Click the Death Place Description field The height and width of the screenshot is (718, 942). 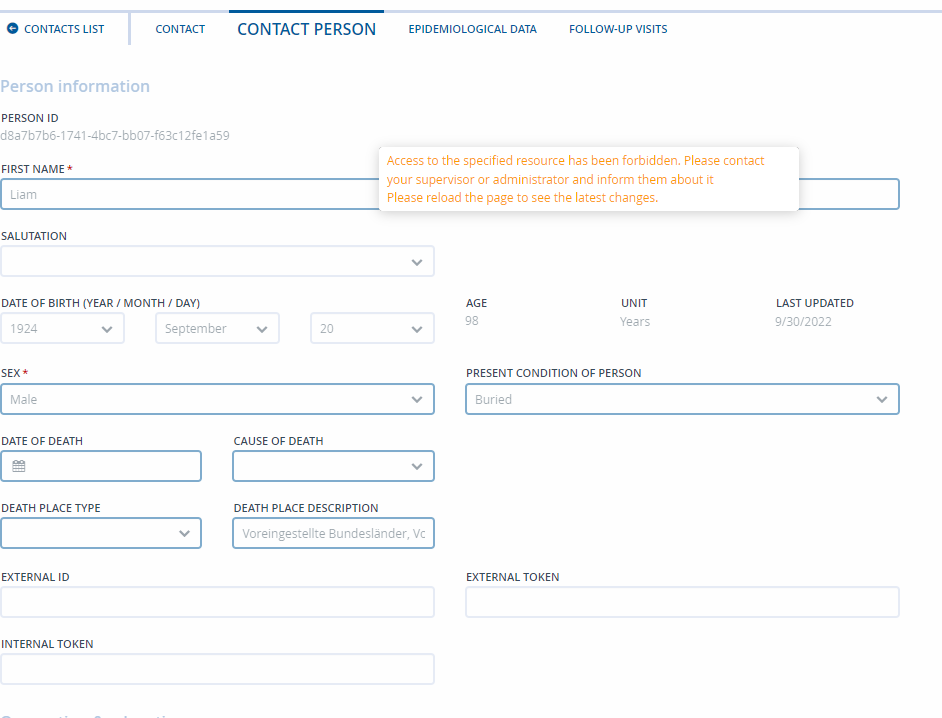(x=333, y=533)
